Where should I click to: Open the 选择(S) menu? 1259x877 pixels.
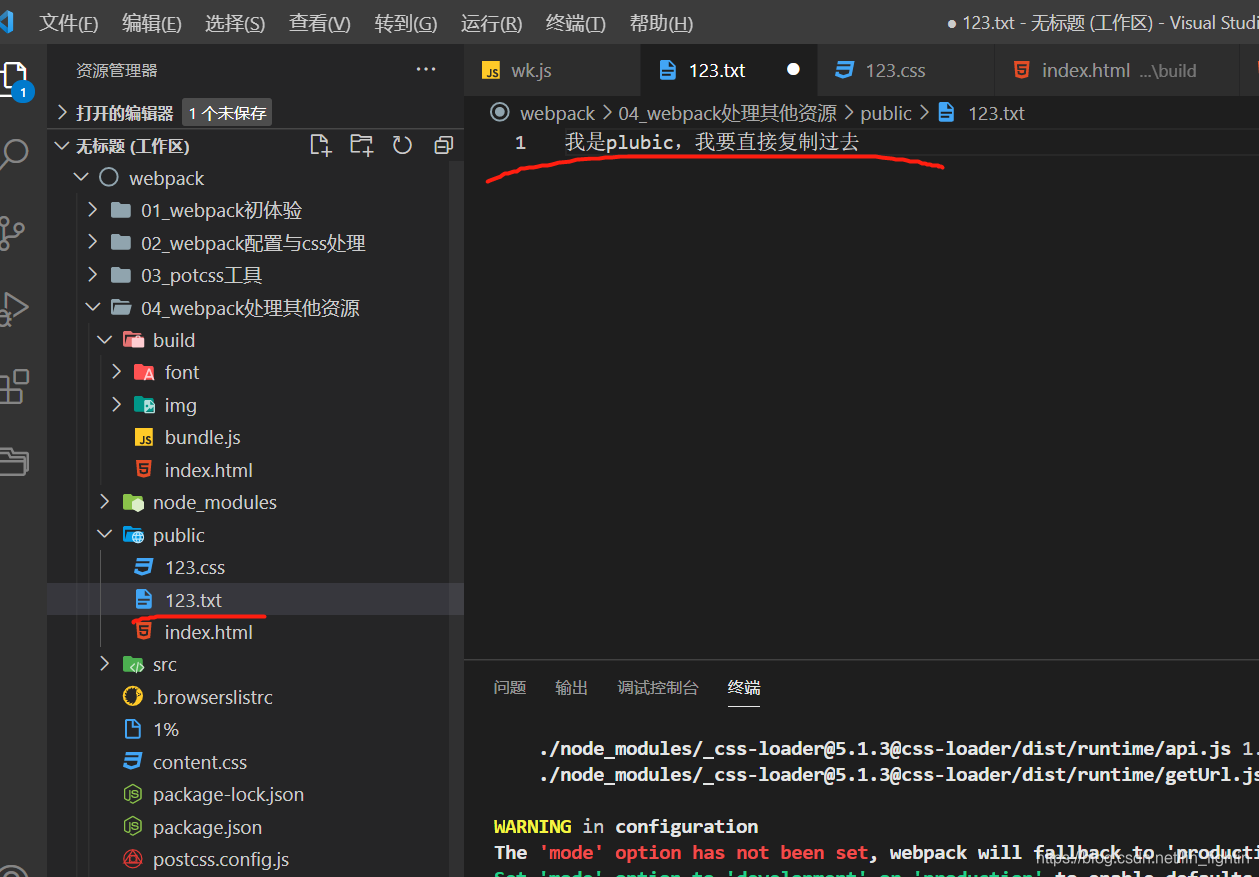pyautogui.click(x=235, y=23)
